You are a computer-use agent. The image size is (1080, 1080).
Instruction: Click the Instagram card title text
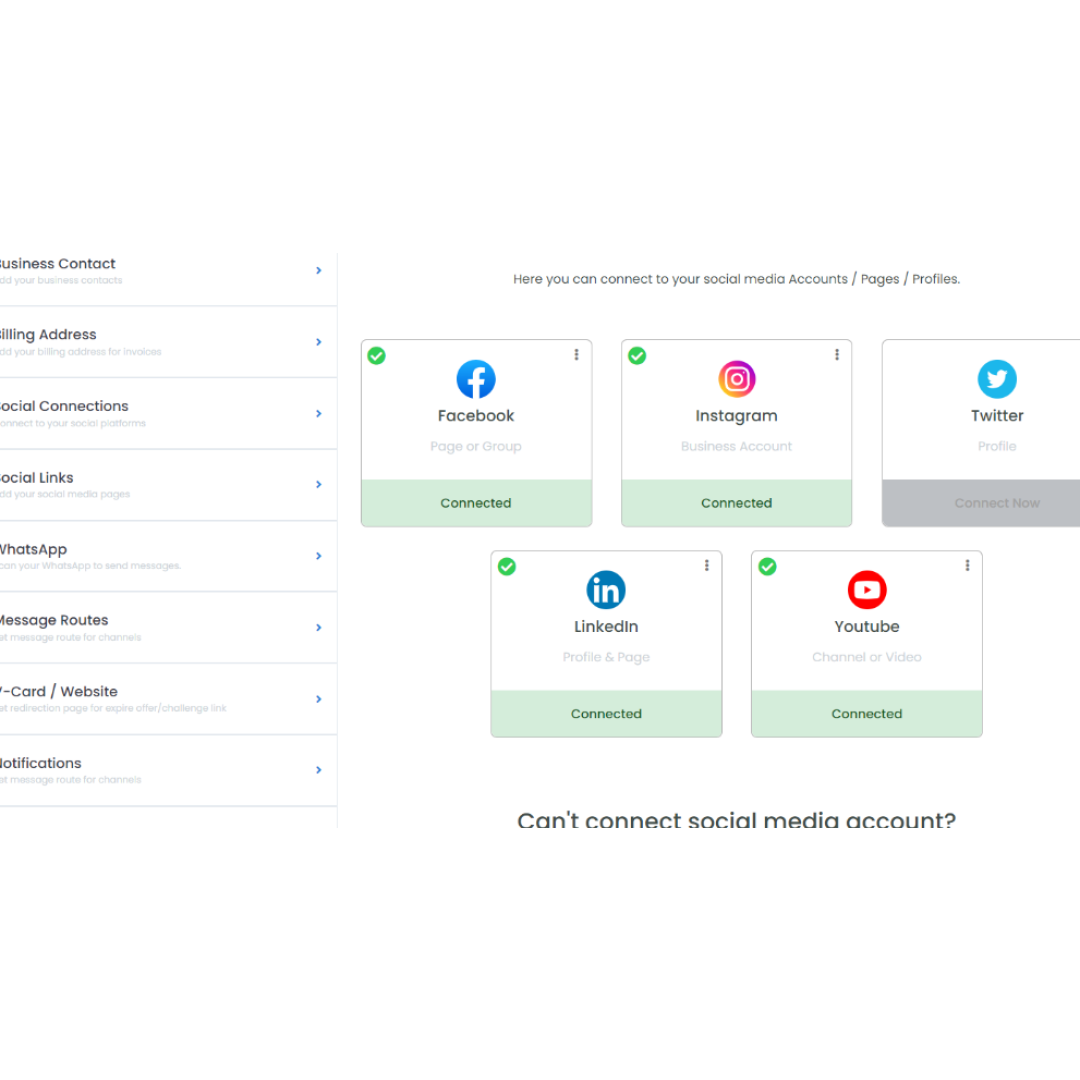736,416
